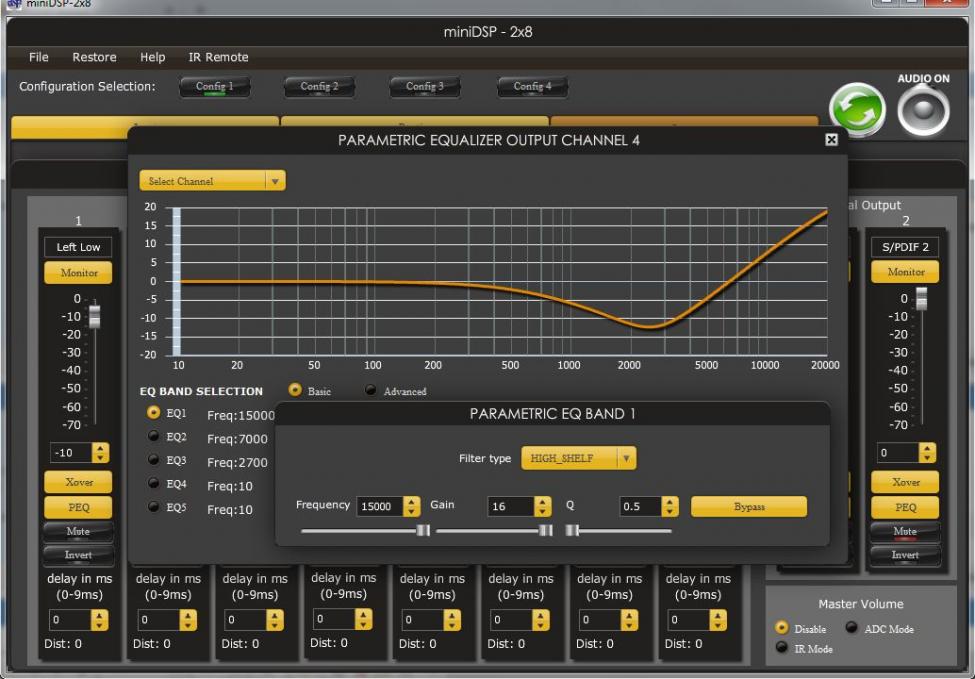Click the S/PDIF 2 gain spinner
The width and height of the screenshot is (975, 679).
(x=927, y=453)
